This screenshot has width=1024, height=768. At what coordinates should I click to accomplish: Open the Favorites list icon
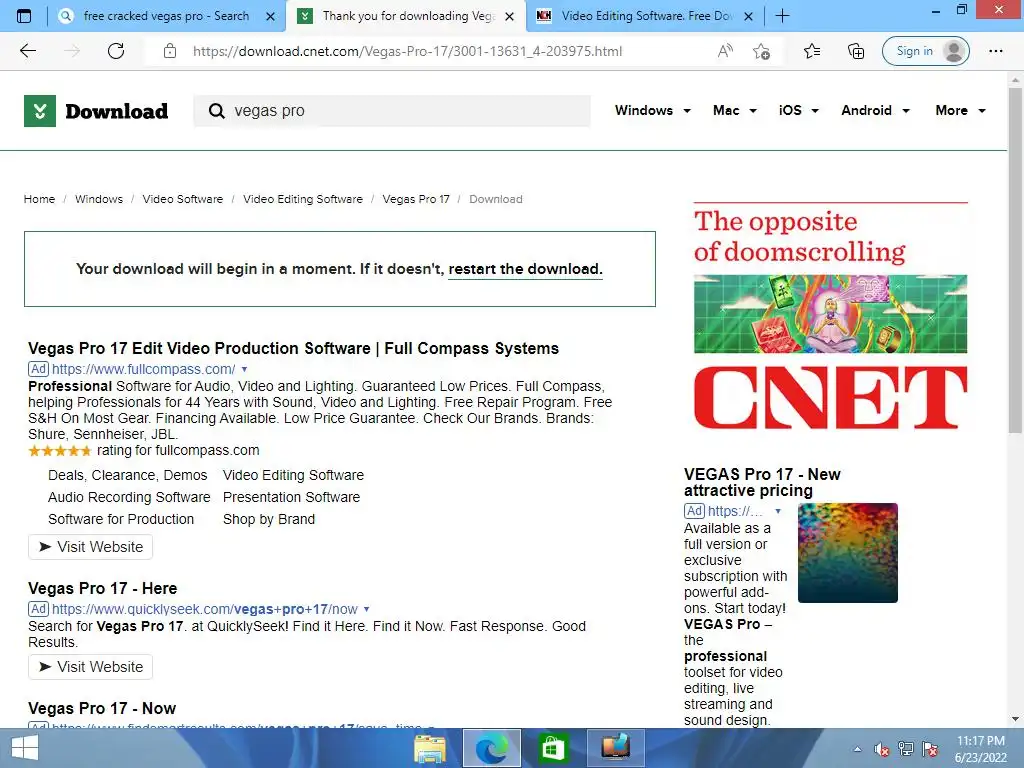coord(812,51)
